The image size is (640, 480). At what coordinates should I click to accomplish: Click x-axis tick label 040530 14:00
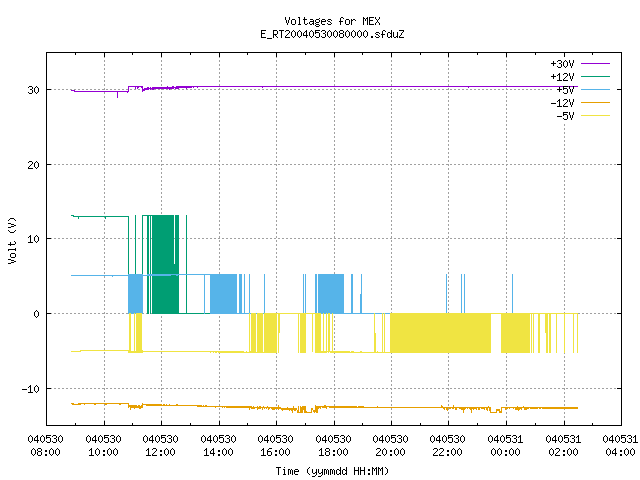click(x=218, y=446)
